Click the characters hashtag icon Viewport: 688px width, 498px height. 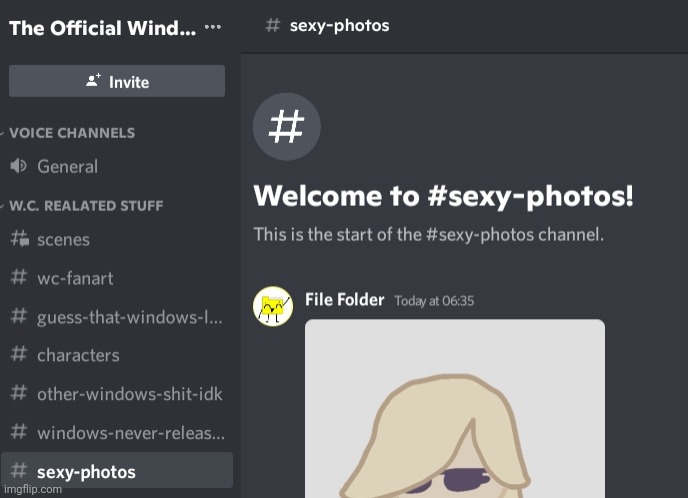click(19, 354)
